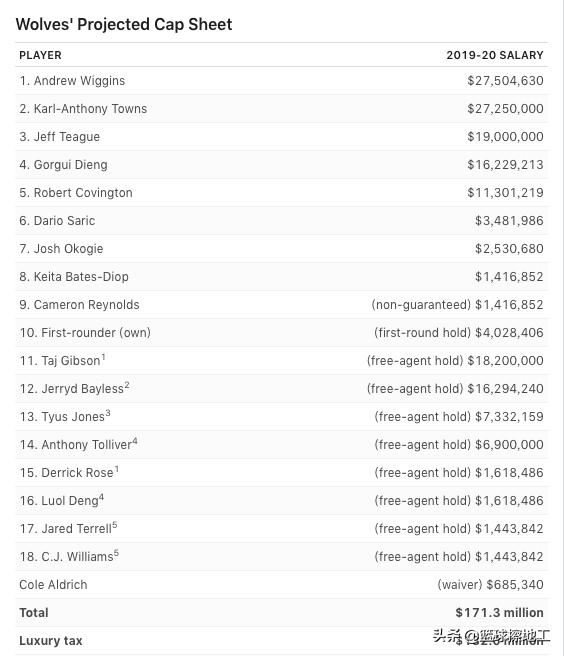564x656 pixels.
Task: Click footnote 1 beside Taj Gibson
Action: pos(103,356)
